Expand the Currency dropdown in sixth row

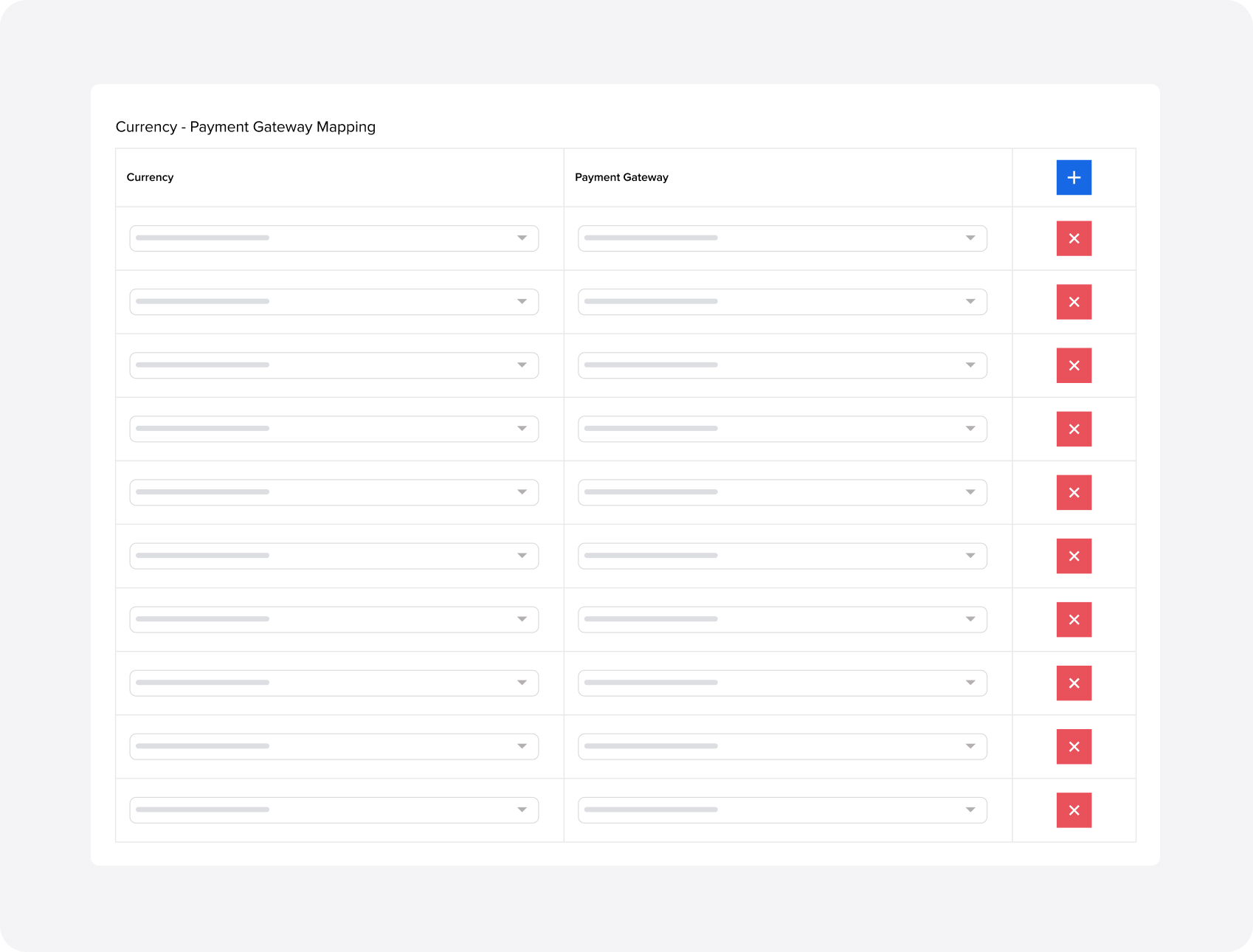(334, 556)
